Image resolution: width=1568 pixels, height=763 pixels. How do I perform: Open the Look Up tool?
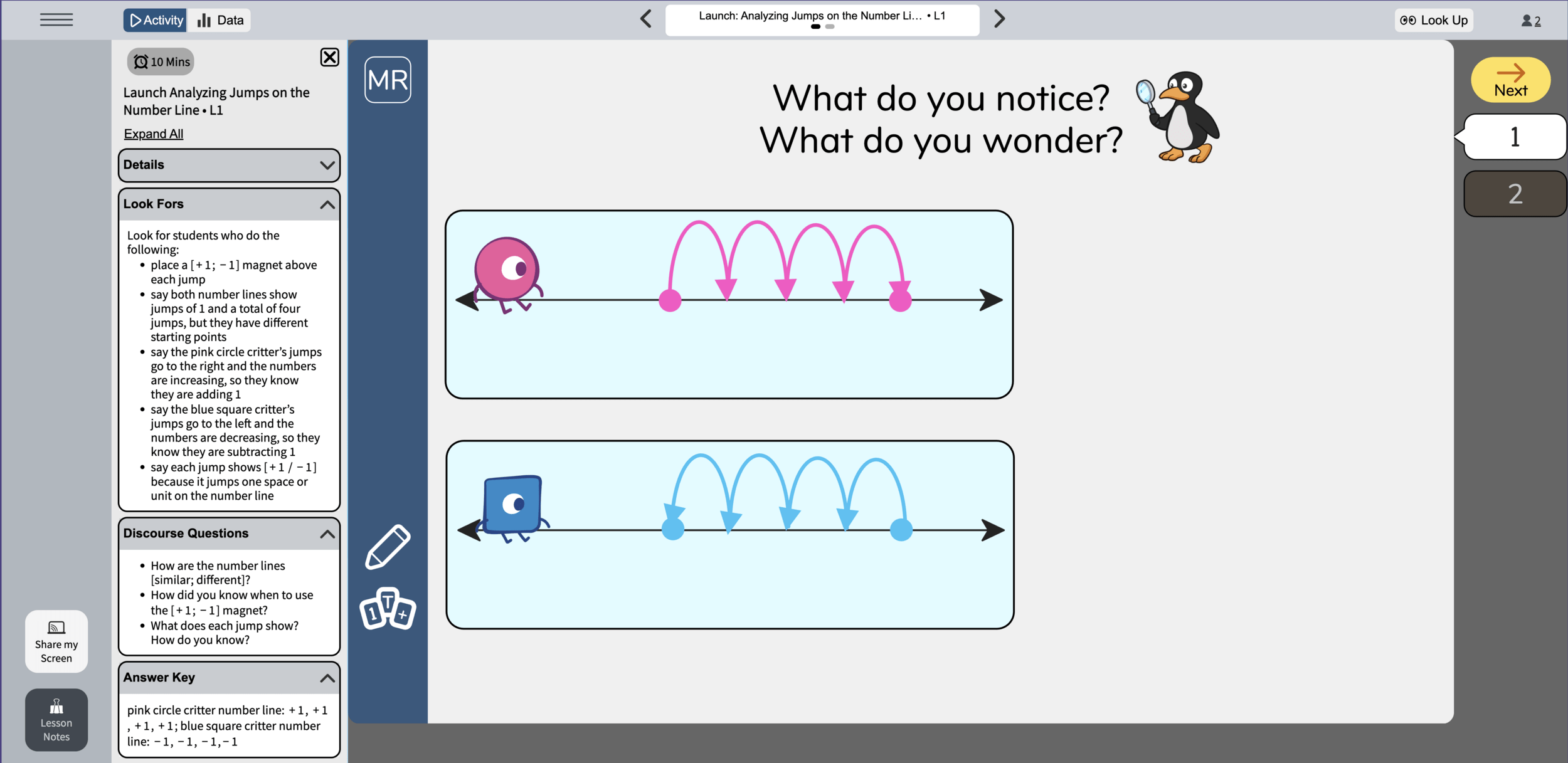(1434, 20)
